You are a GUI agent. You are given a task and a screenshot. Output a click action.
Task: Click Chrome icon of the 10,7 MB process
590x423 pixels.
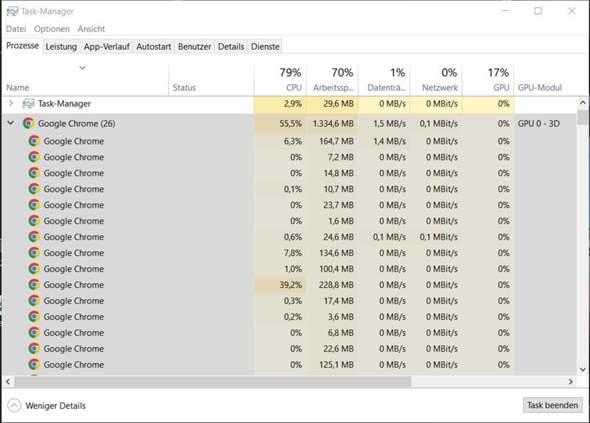tap(34, 189)
